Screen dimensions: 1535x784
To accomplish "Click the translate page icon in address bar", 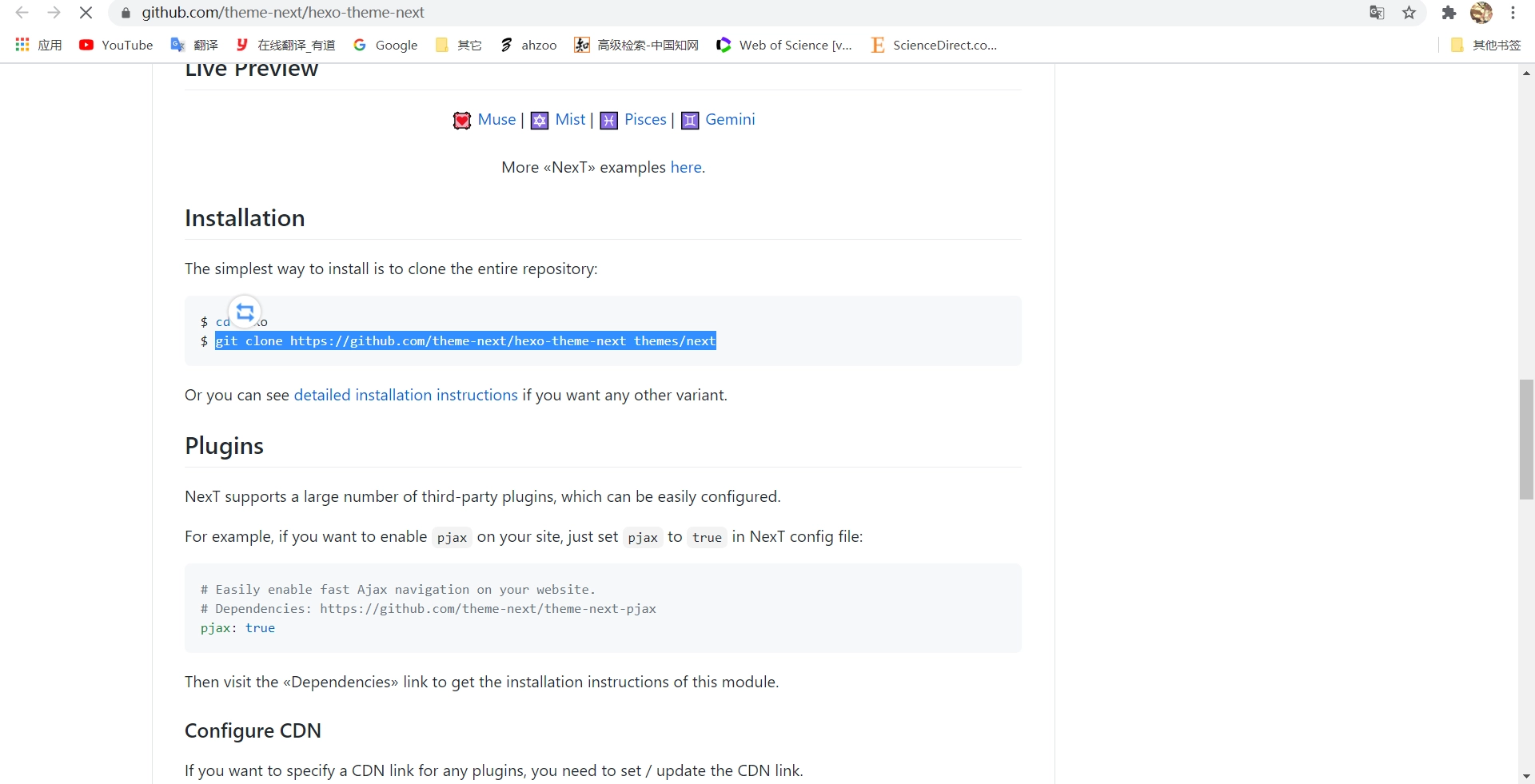I will [1377, 13].
